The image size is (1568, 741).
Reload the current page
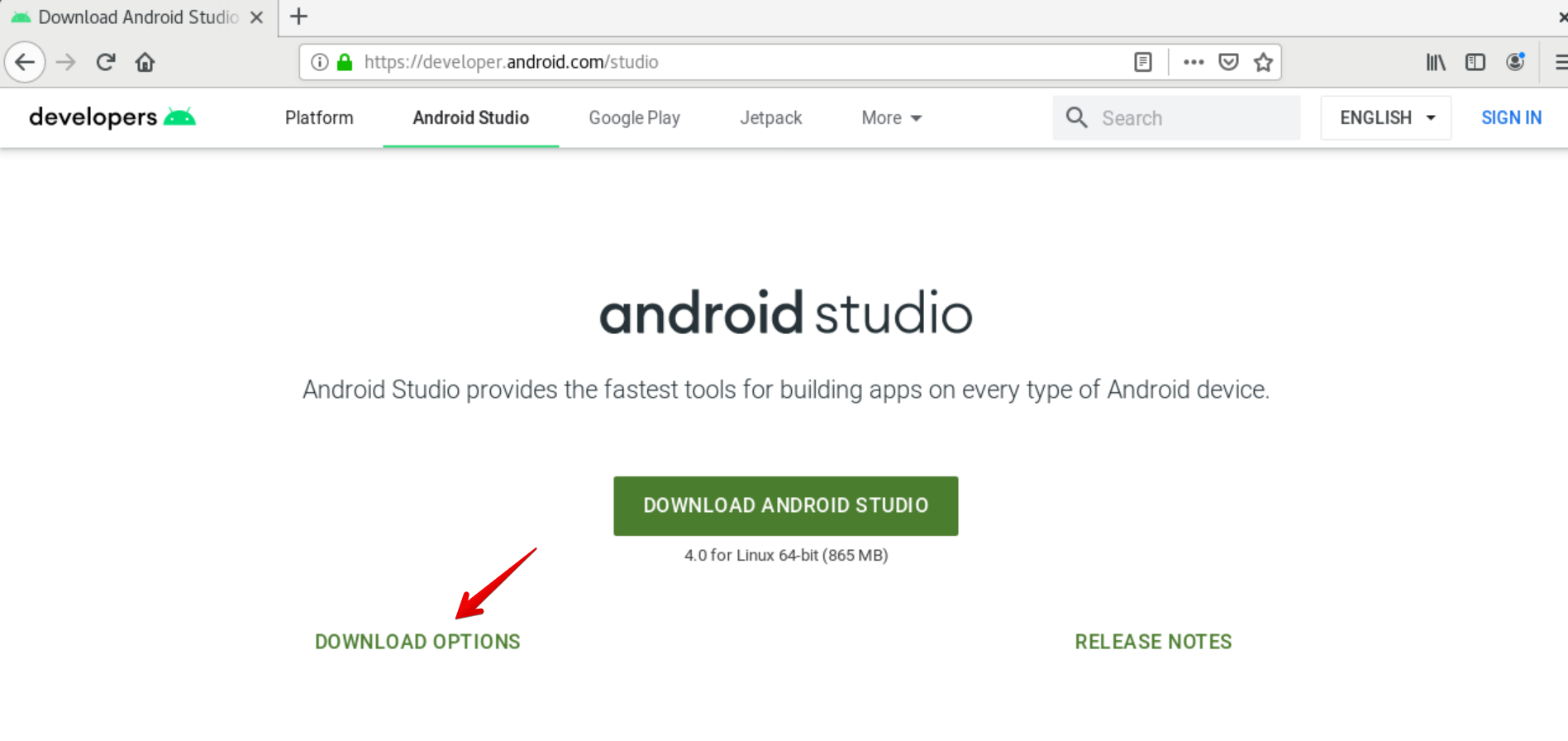click(105, 62)
